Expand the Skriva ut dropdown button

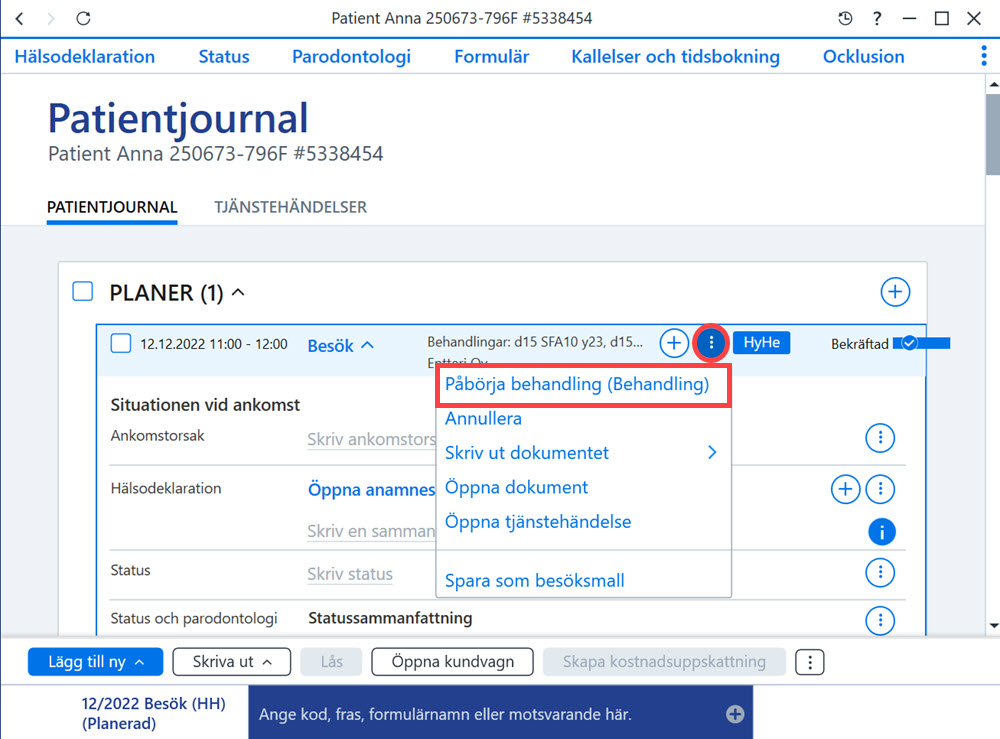[232, 662]
